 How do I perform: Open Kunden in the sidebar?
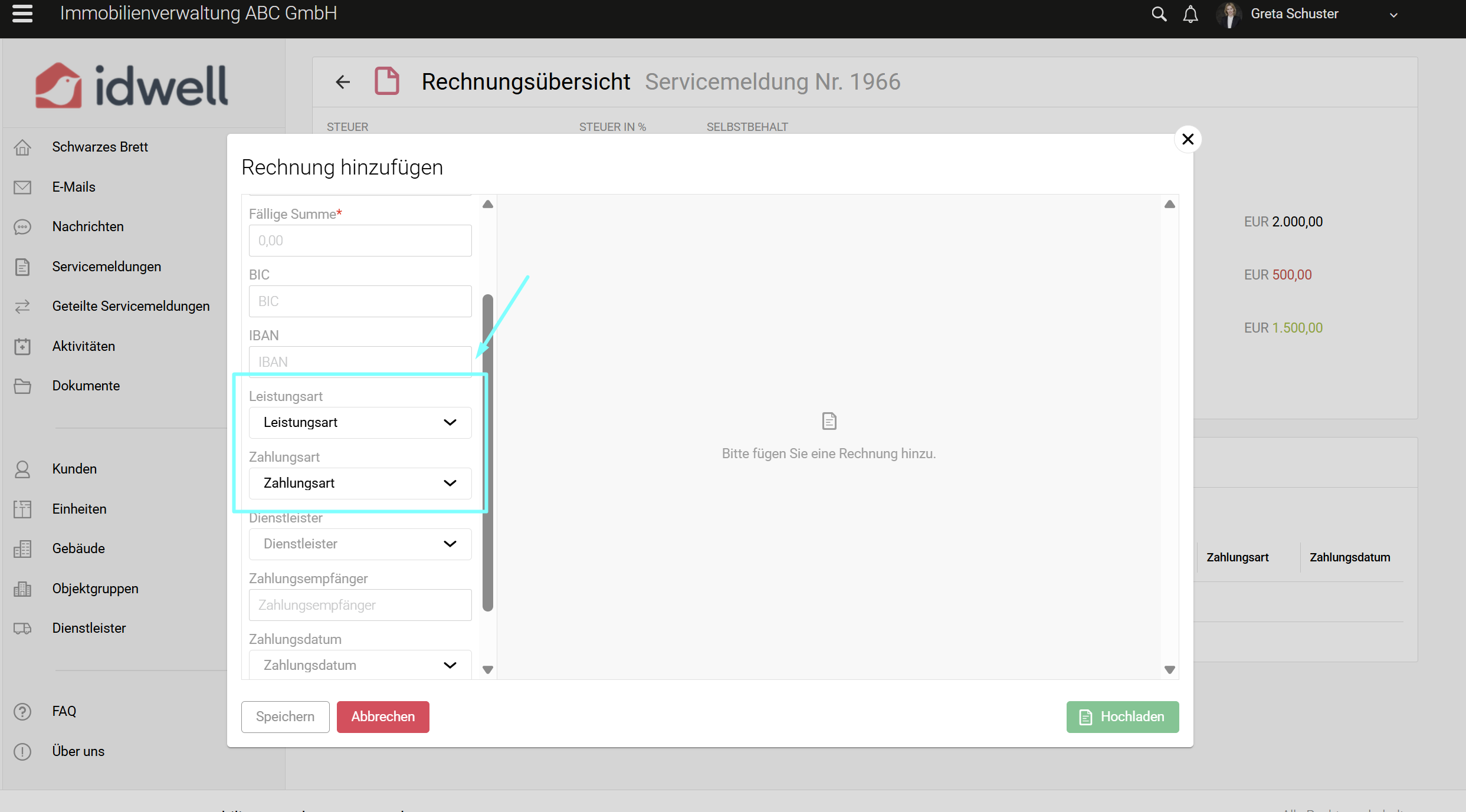[74, 469]
